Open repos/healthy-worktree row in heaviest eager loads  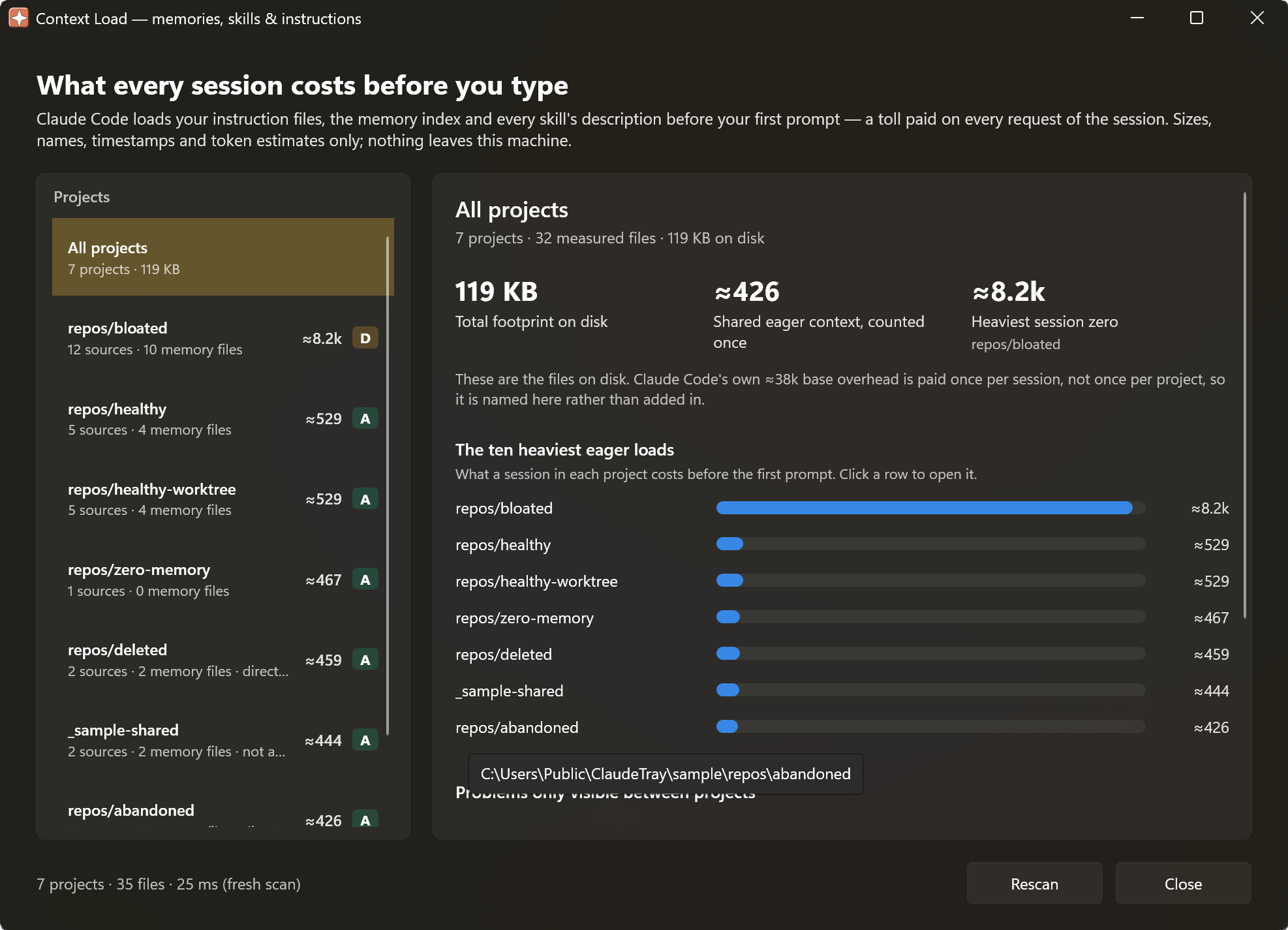click(x=842, y=581)
